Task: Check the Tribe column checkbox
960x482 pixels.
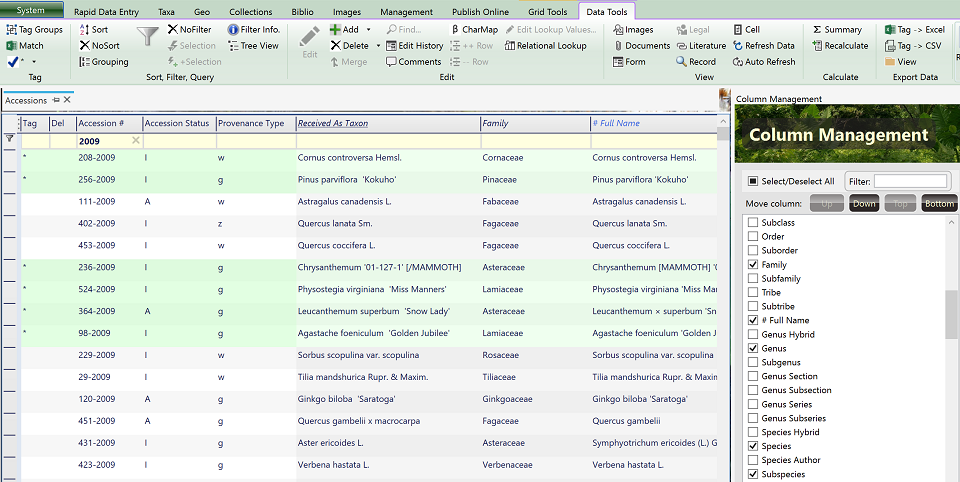Action: [x=753, y=292]
